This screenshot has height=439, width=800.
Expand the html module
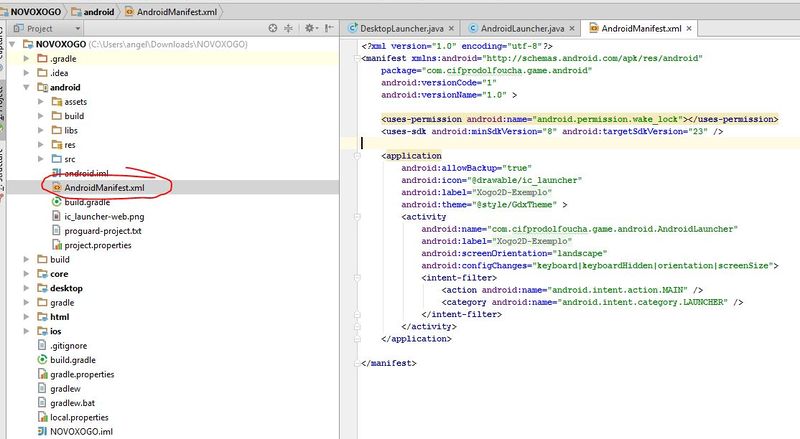[x=26, y=316]
